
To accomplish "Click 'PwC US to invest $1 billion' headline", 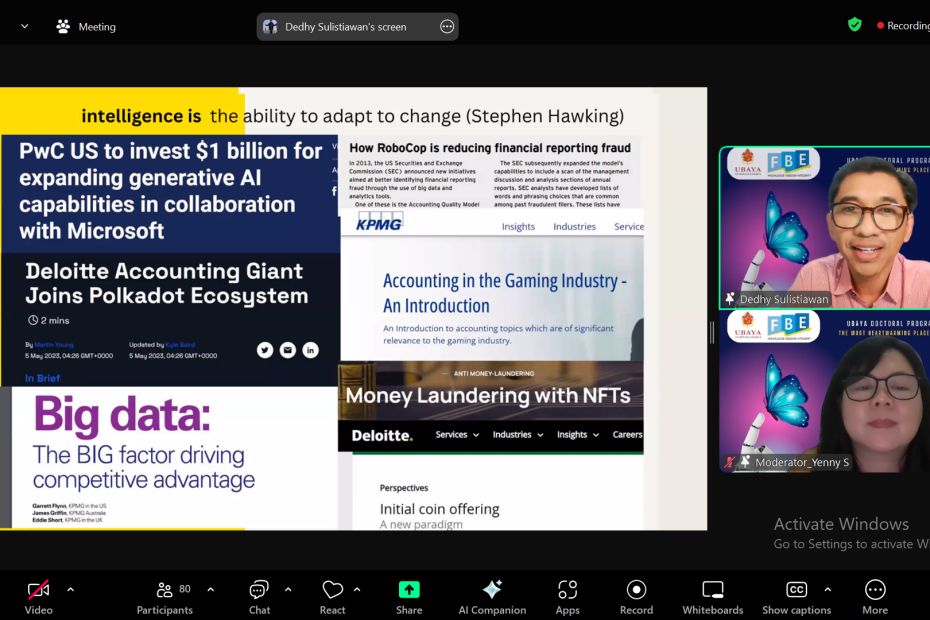I will pos(170,190).
